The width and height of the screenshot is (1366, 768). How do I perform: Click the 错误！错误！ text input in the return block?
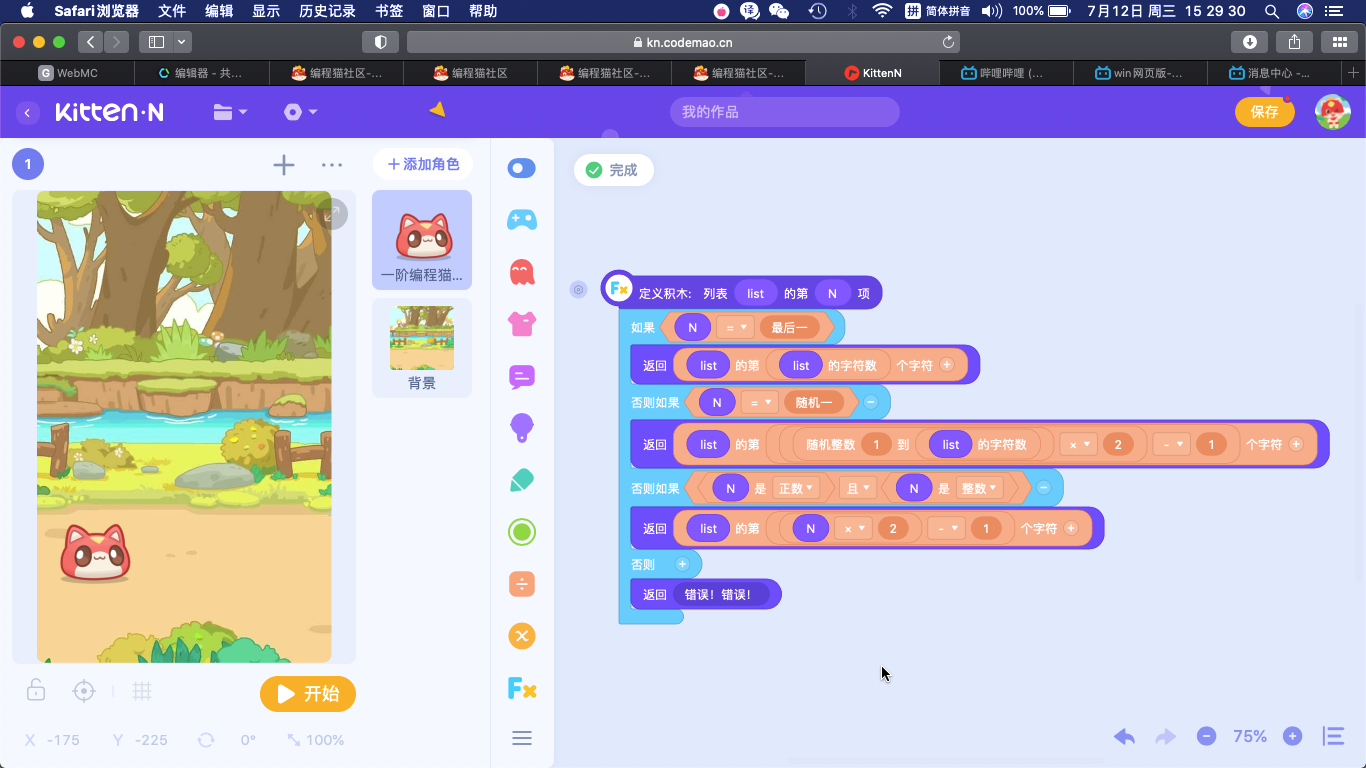[720, 595]
